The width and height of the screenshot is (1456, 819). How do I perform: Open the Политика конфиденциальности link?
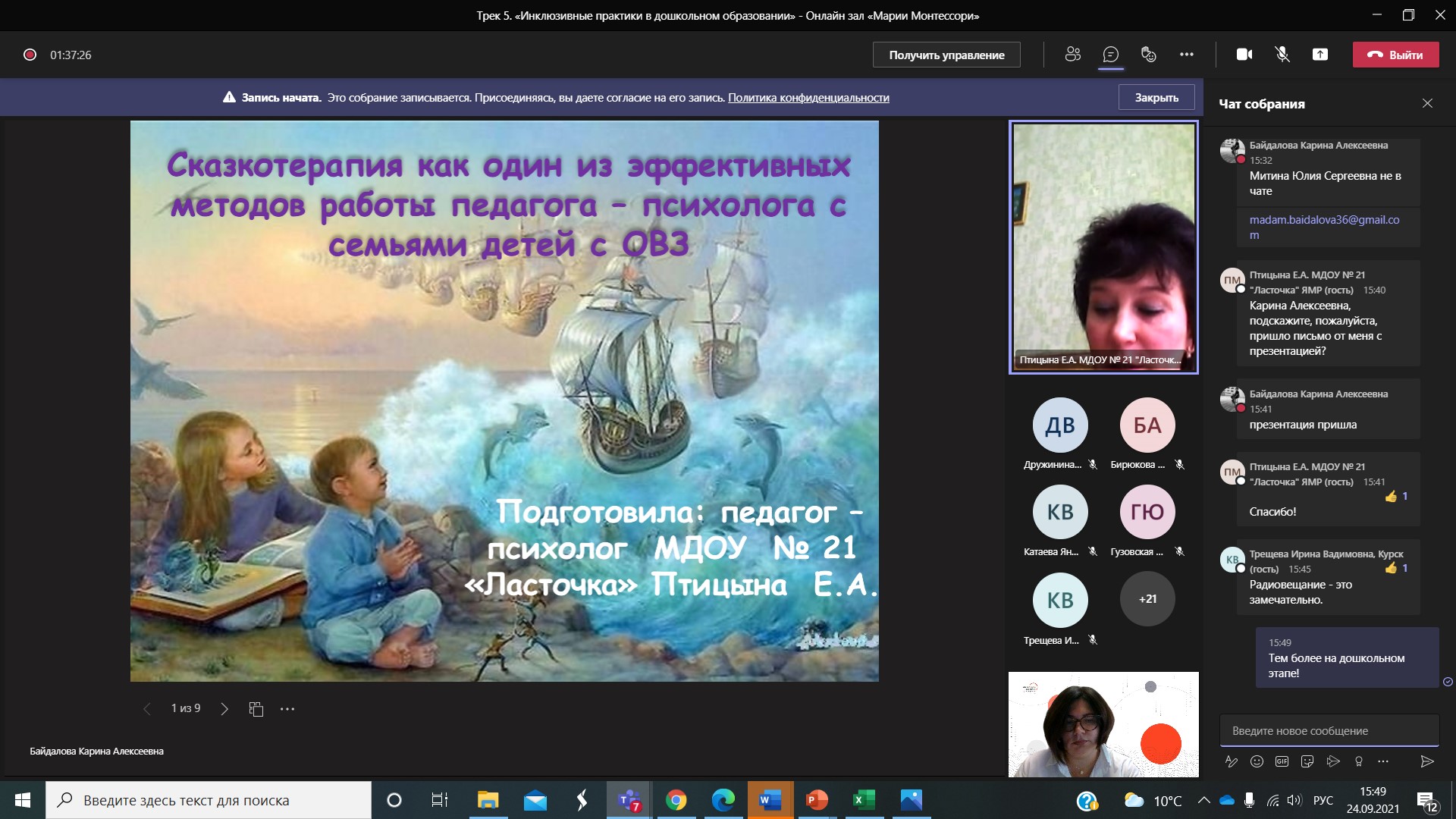coord(808,98)
